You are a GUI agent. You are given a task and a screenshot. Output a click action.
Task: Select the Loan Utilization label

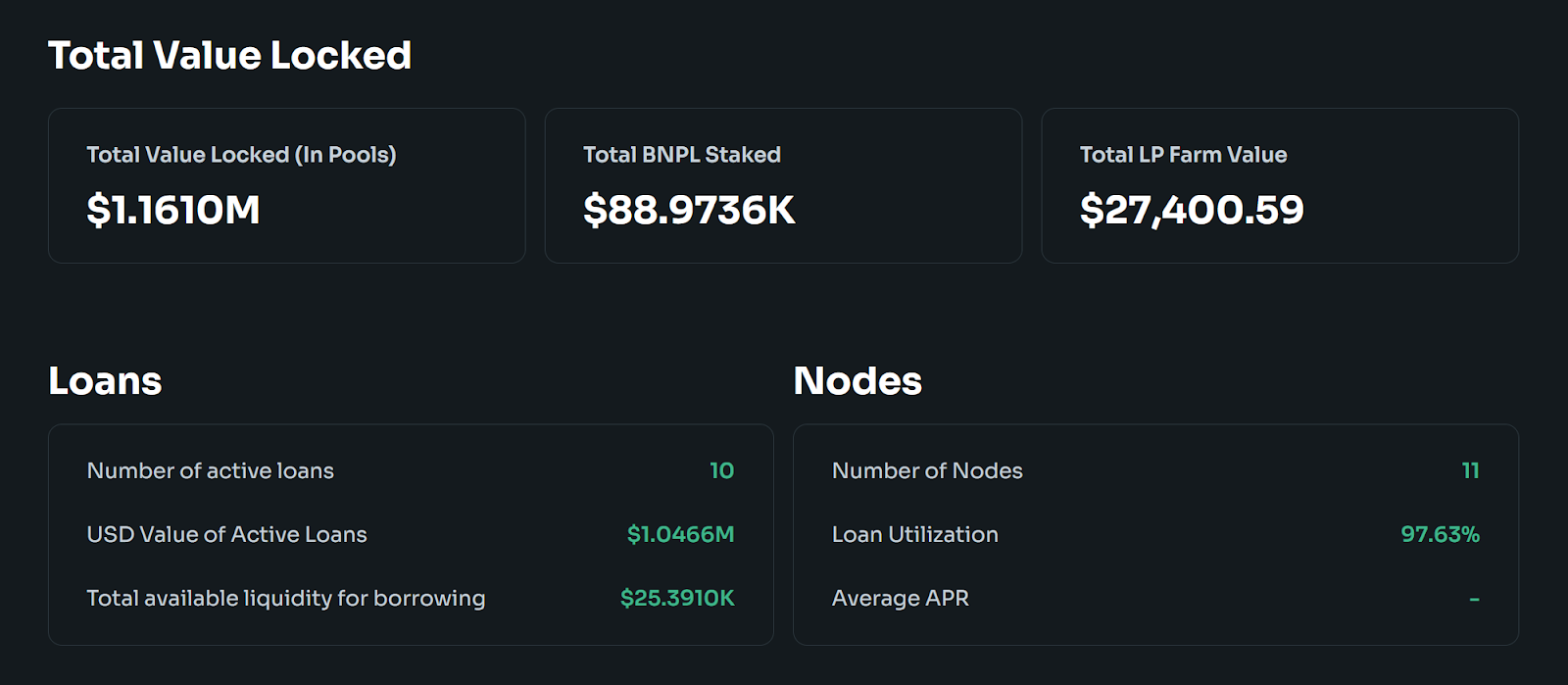click(915, 534)
